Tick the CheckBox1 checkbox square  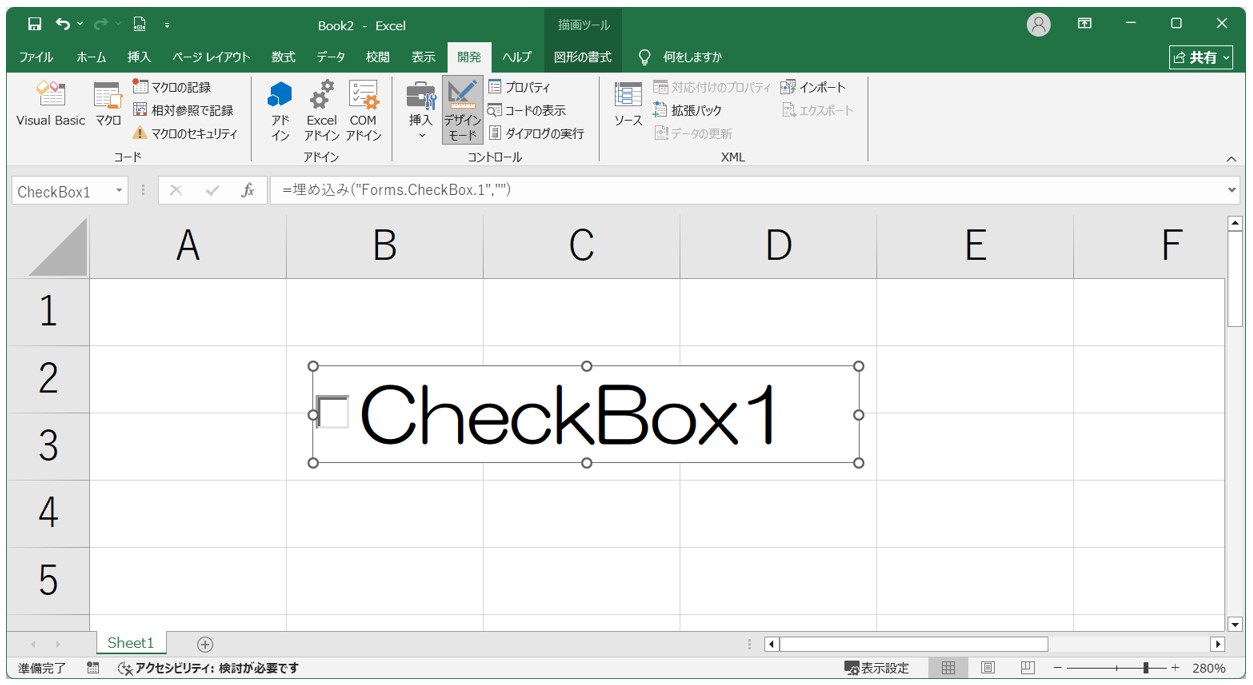pos(332,412)
